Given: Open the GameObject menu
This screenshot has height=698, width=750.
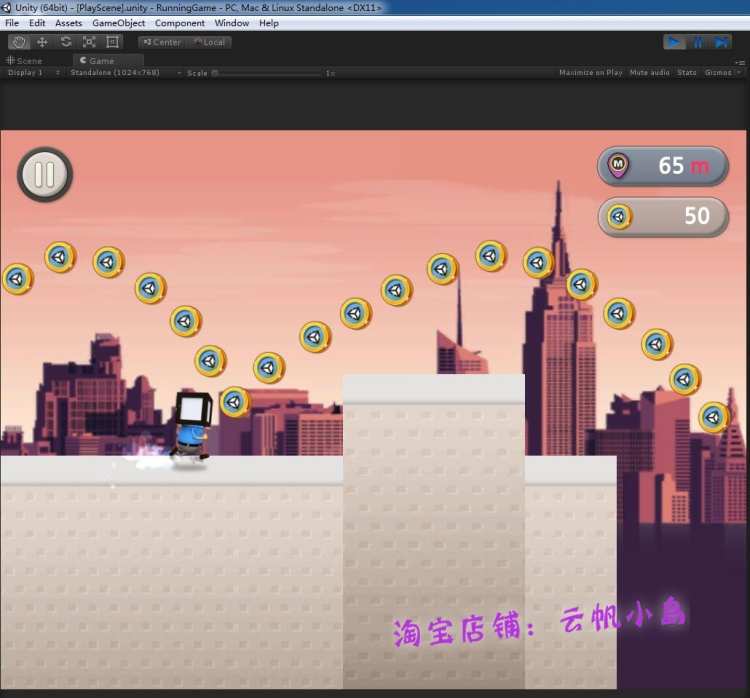Looking at the screenshot, I should 119,23.
